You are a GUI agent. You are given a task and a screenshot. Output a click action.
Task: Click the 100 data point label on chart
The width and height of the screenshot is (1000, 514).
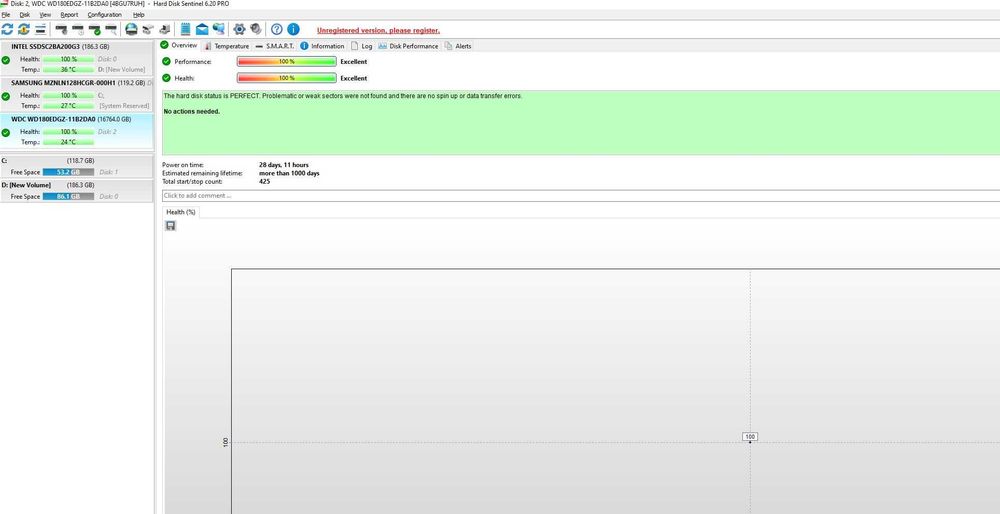[x=750, y=437]
